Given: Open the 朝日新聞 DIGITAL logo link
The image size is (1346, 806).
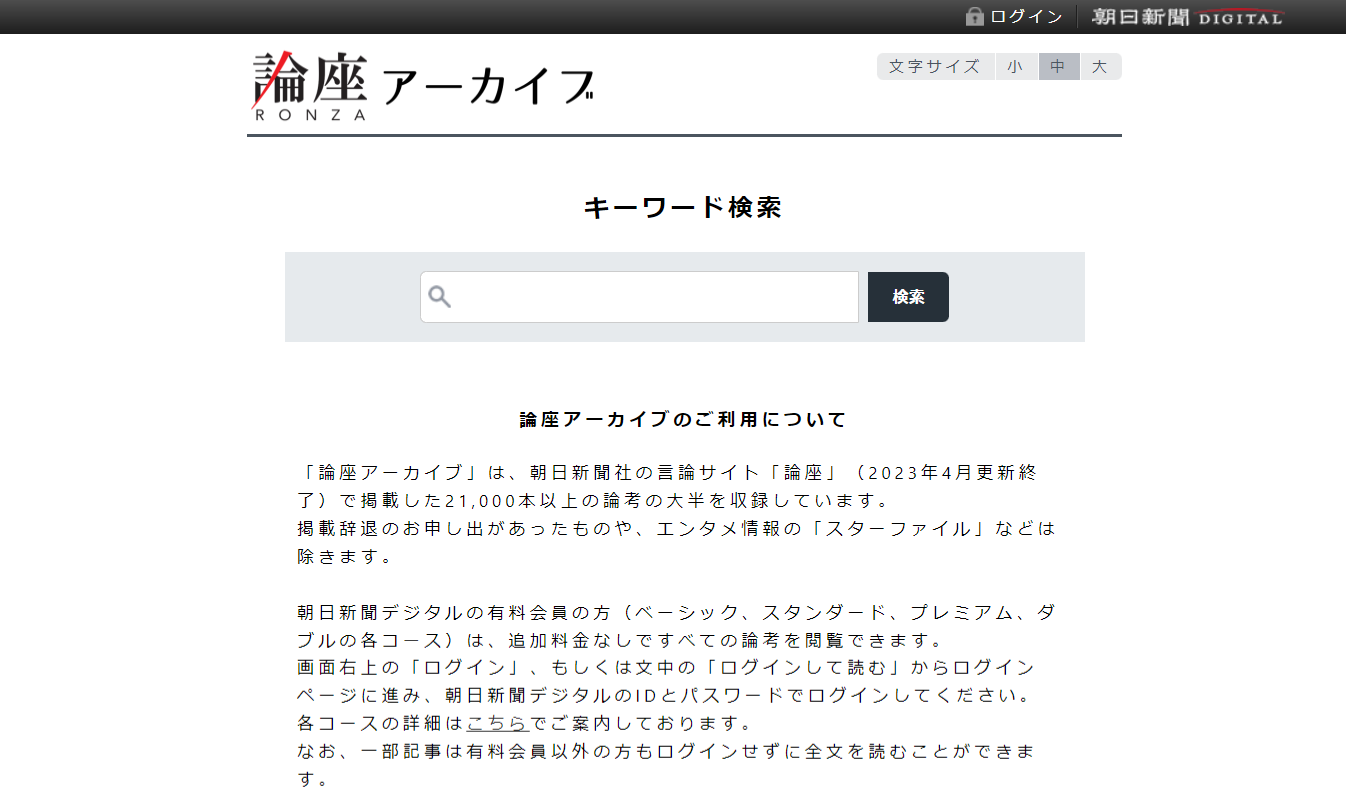Looking at the screenshot, I should pos(1187,17).
